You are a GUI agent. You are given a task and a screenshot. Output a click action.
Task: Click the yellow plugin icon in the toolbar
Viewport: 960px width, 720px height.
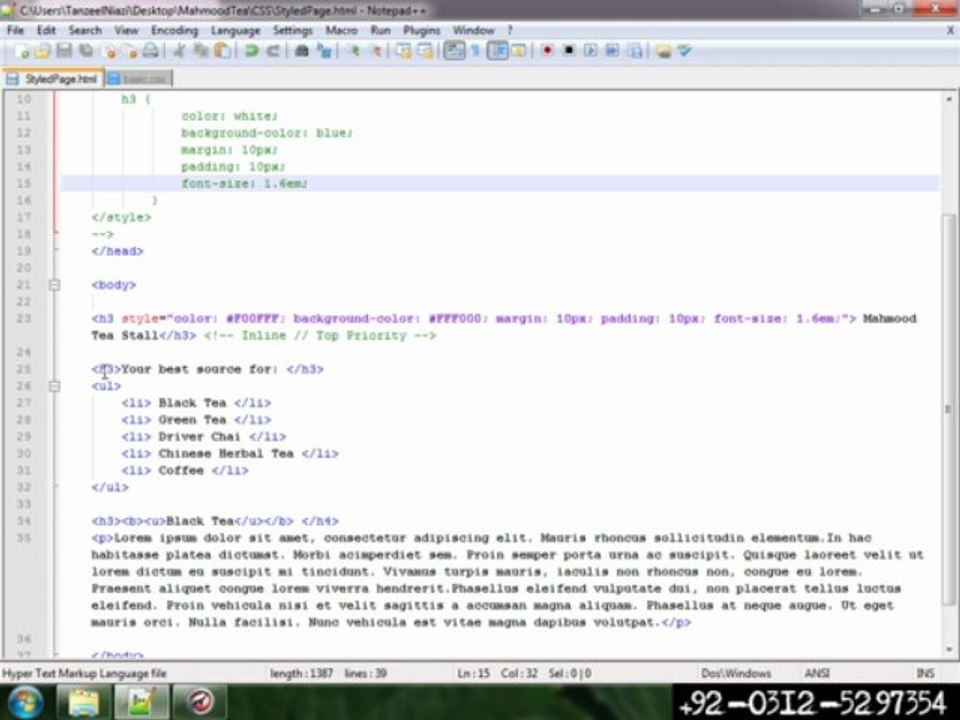[662, 51]
